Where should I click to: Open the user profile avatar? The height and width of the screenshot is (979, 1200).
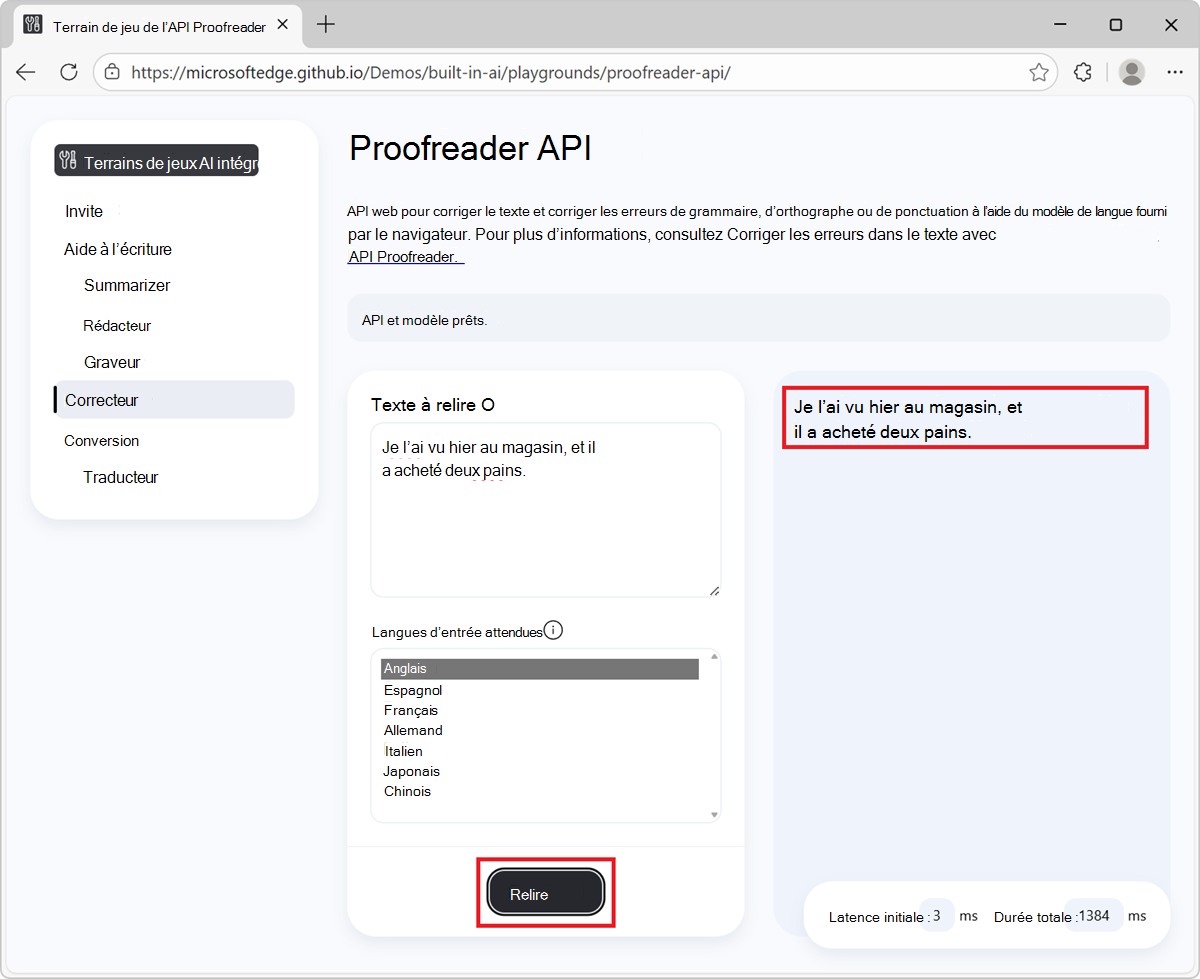click(1132, 72)
